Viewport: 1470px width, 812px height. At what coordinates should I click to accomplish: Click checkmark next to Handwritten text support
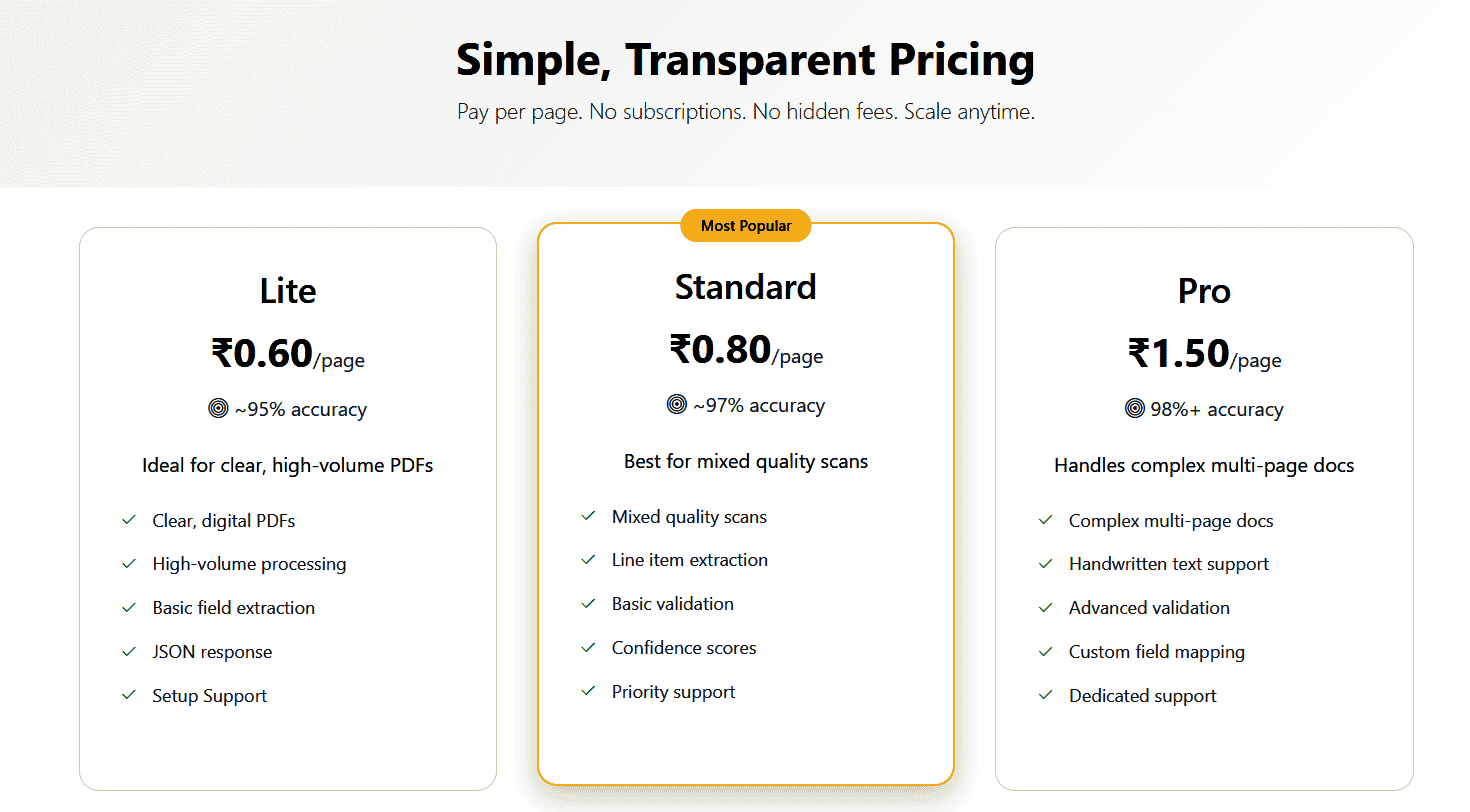[1046, 564]
